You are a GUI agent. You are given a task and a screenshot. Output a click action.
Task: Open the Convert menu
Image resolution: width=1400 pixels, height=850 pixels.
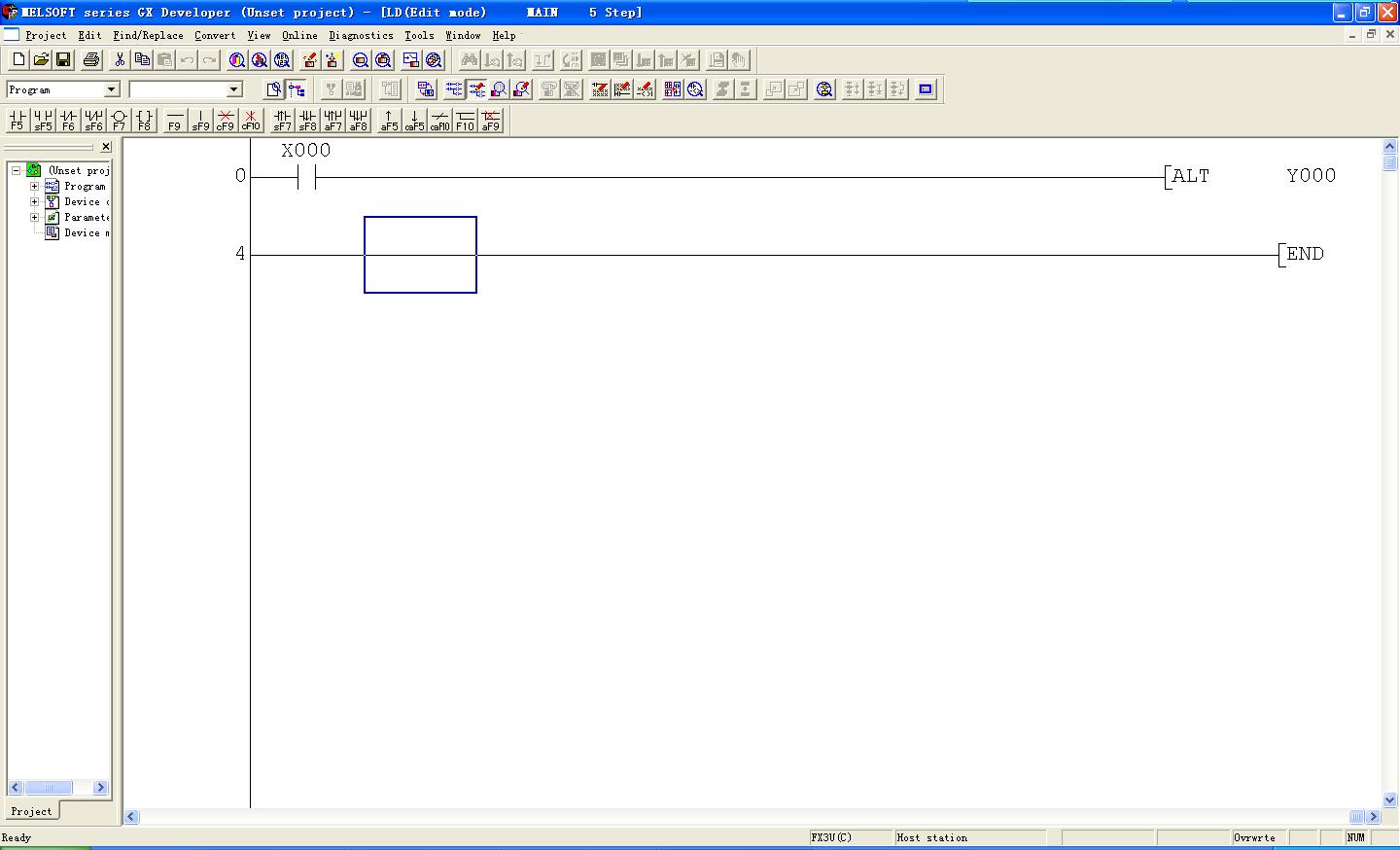tap(215, 35)
